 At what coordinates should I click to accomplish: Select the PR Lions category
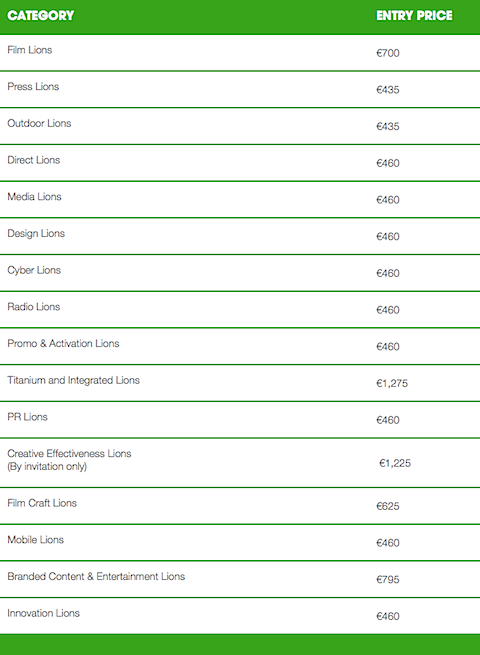[27, 417]
